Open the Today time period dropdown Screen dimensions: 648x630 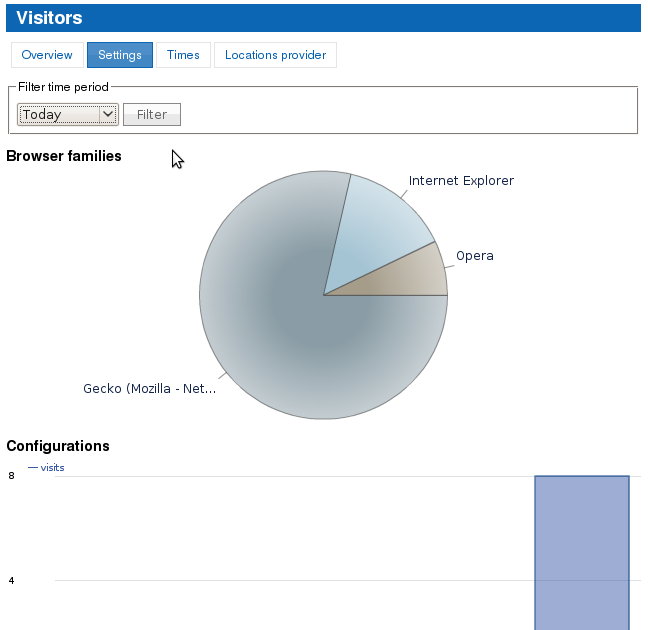point(68,114)
